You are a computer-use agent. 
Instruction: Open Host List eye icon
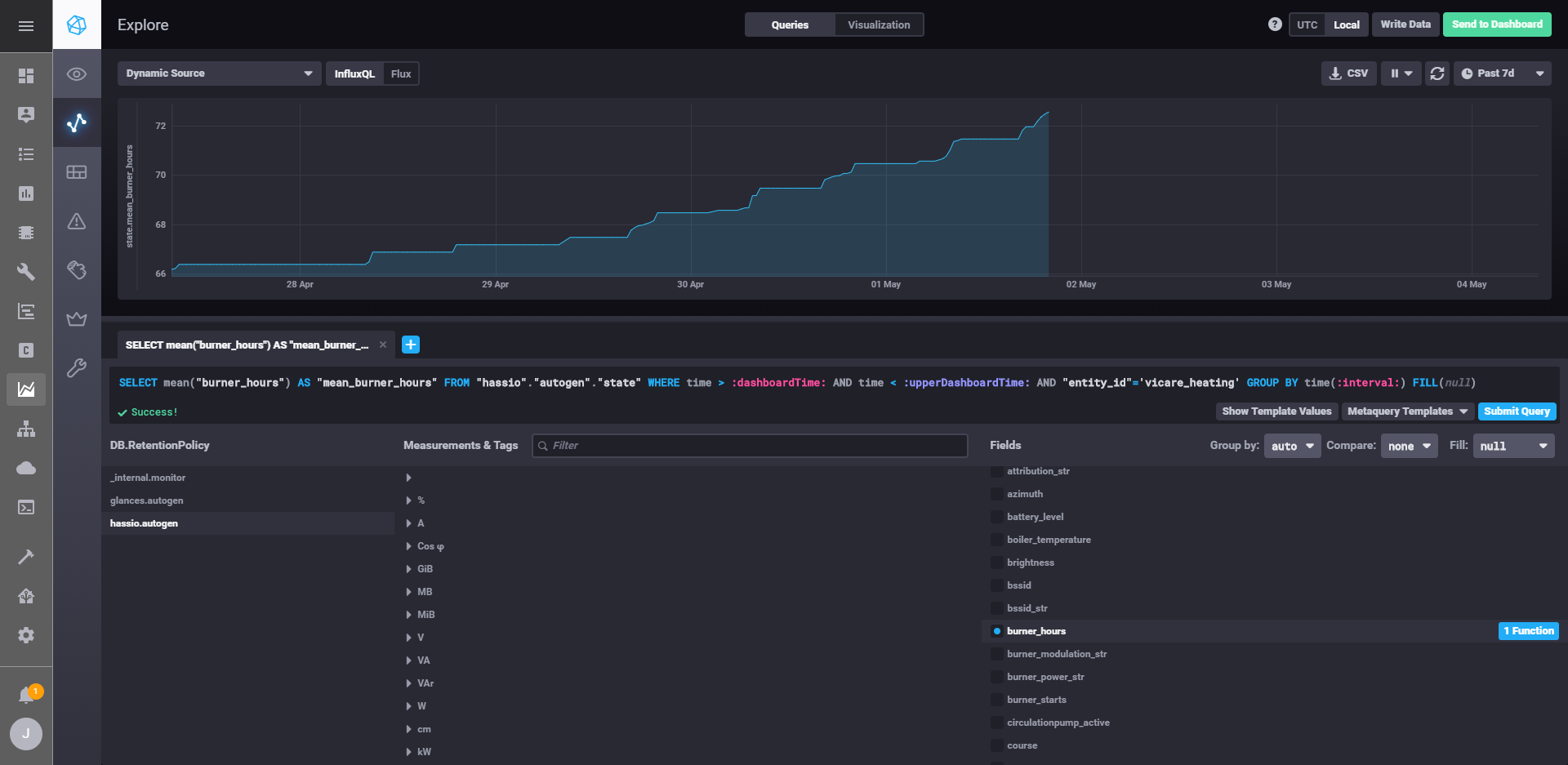click(x=77, y=74)
